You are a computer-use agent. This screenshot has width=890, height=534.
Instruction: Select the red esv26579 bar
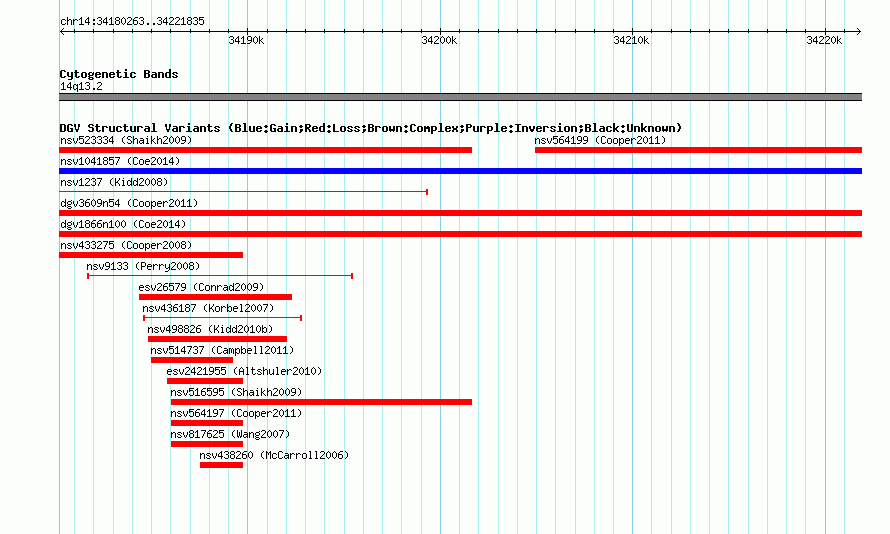point(216,297)
